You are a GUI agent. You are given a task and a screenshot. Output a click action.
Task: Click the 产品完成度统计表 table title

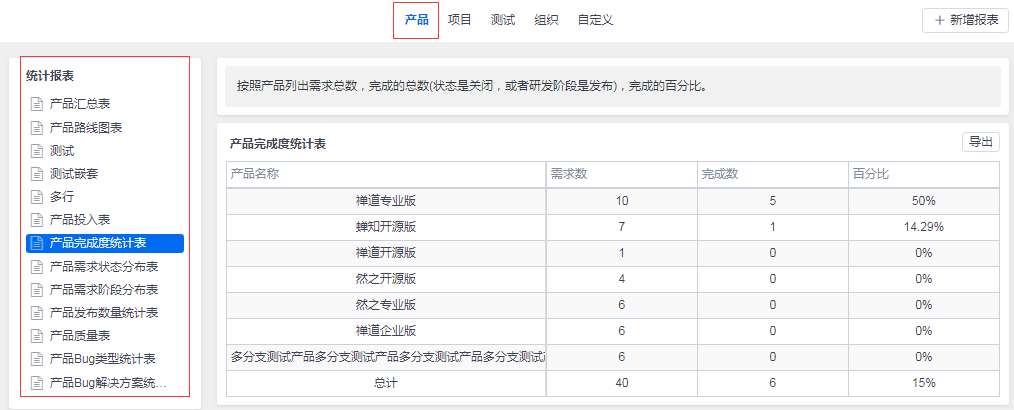(x=277, y=144)
